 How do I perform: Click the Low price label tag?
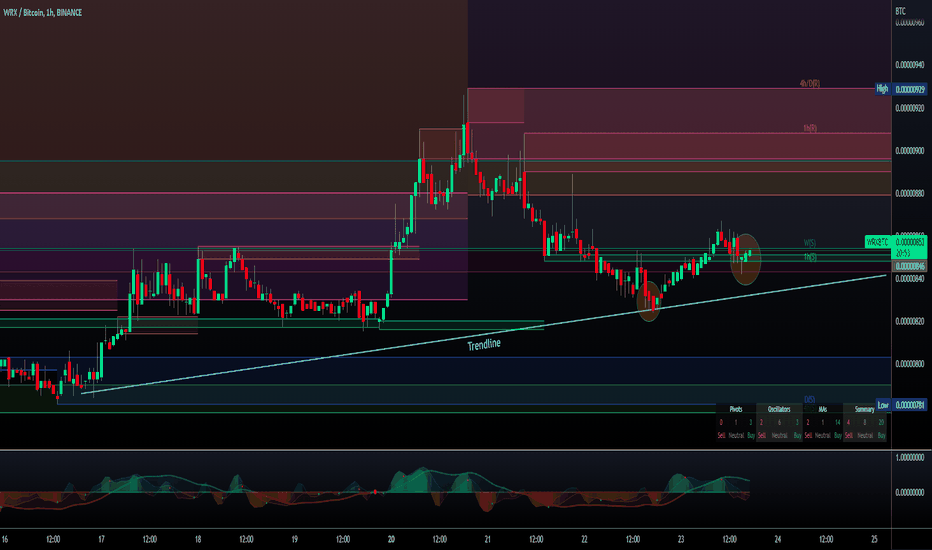883,405
